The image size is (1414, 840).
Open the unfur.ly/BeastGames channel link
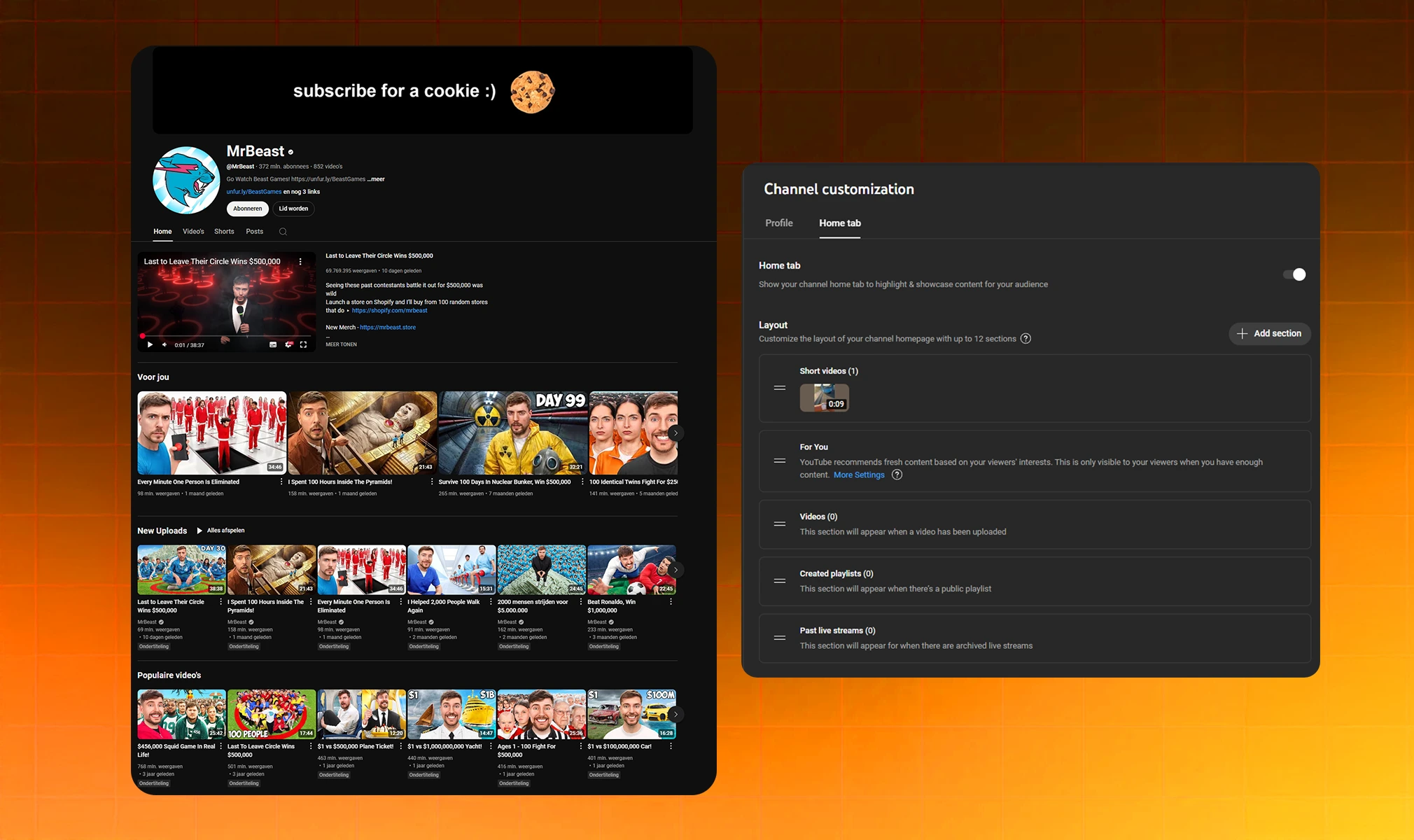254,192
